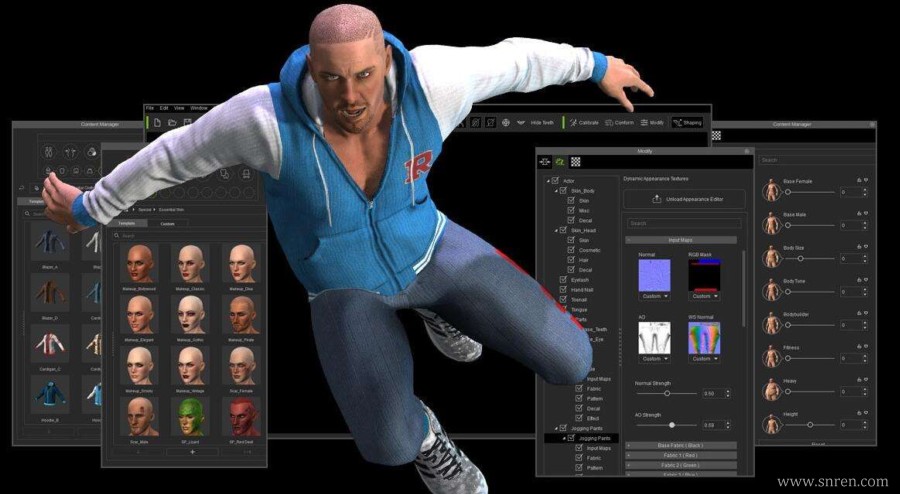900x494 pixels.
Task: Open the Edit menu
Action: coord(164,108)
